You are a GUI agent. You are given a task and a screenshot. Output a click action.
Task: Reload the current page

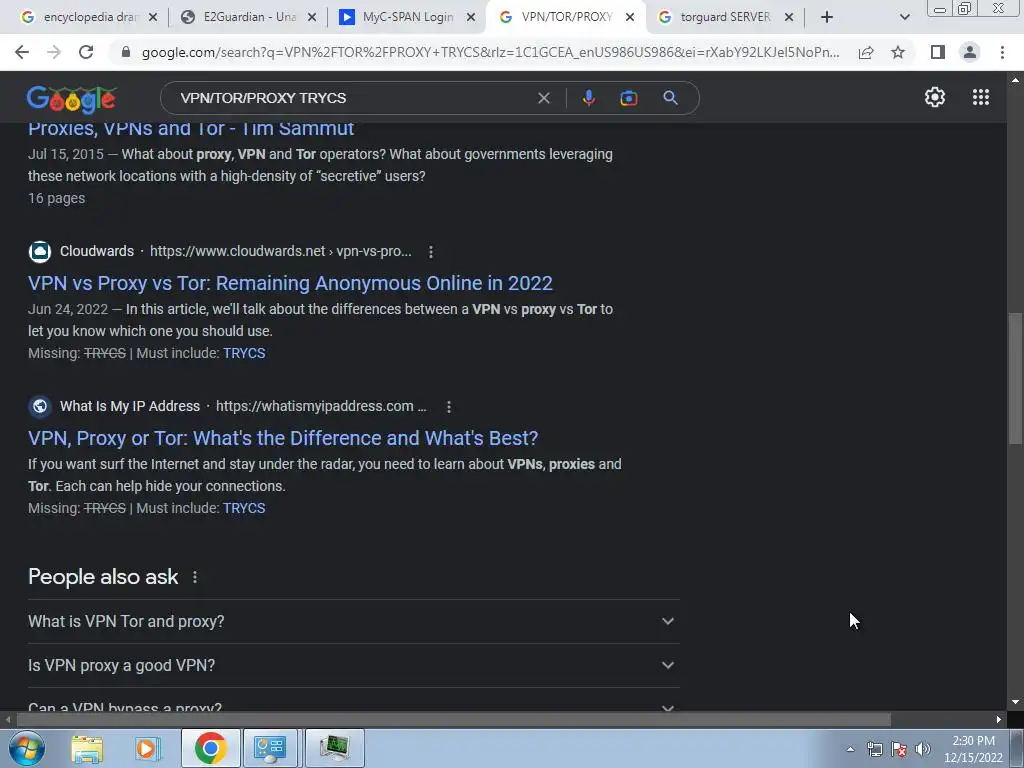86,52
